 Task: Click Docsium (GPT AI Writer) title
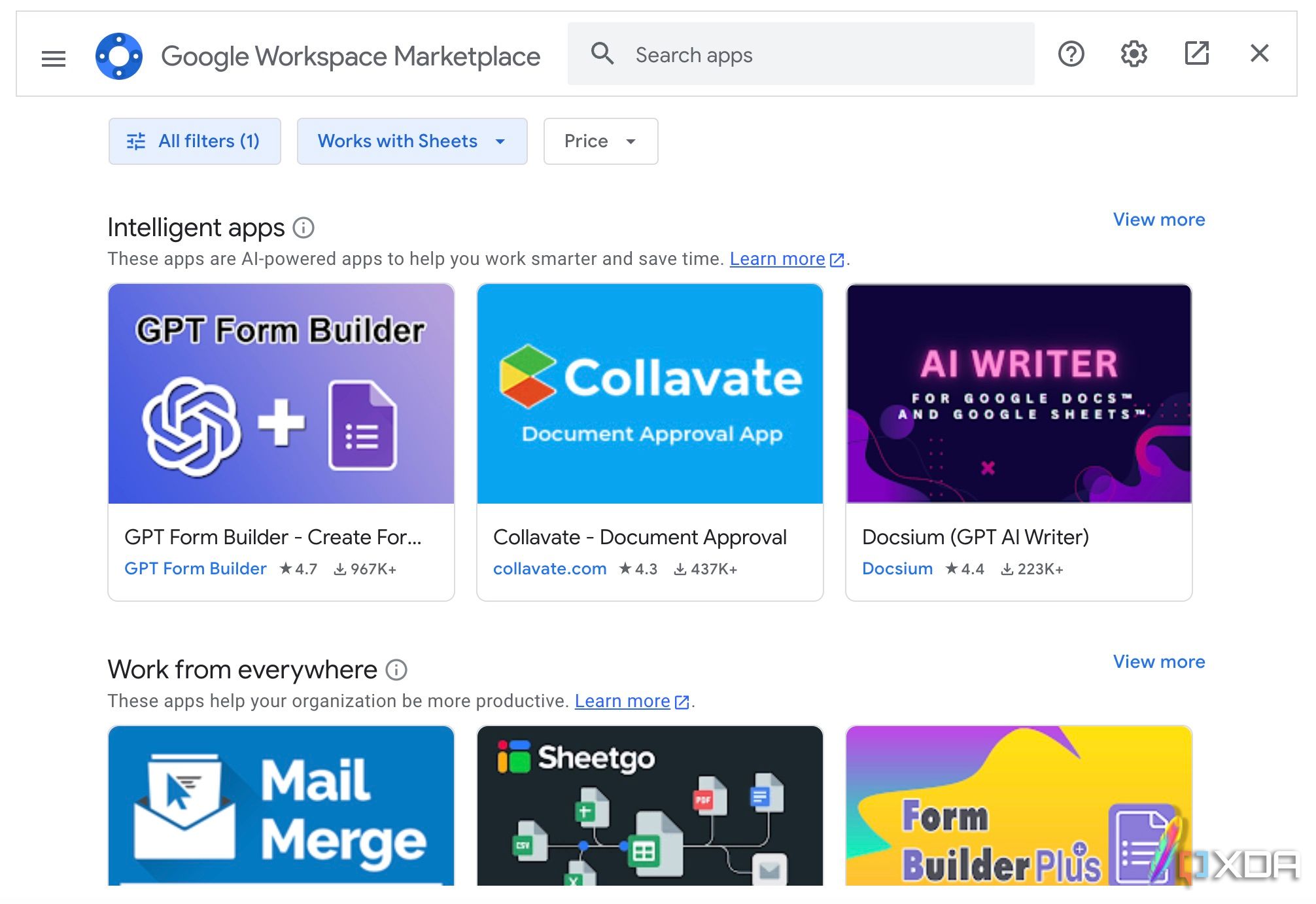[x=975, y=537]
